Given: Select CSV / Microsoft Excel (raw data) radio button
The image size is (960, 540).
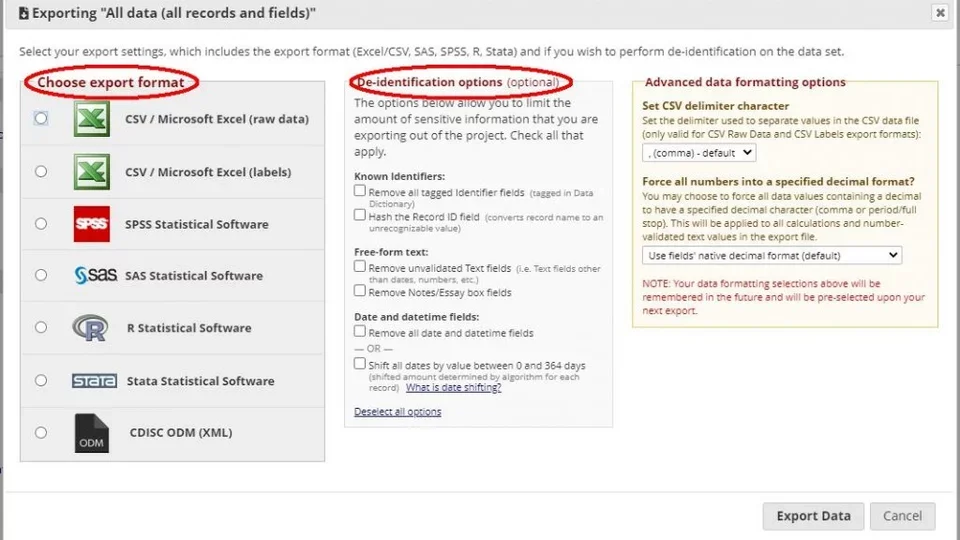Looking at the screenshot, I should point(41,119).
